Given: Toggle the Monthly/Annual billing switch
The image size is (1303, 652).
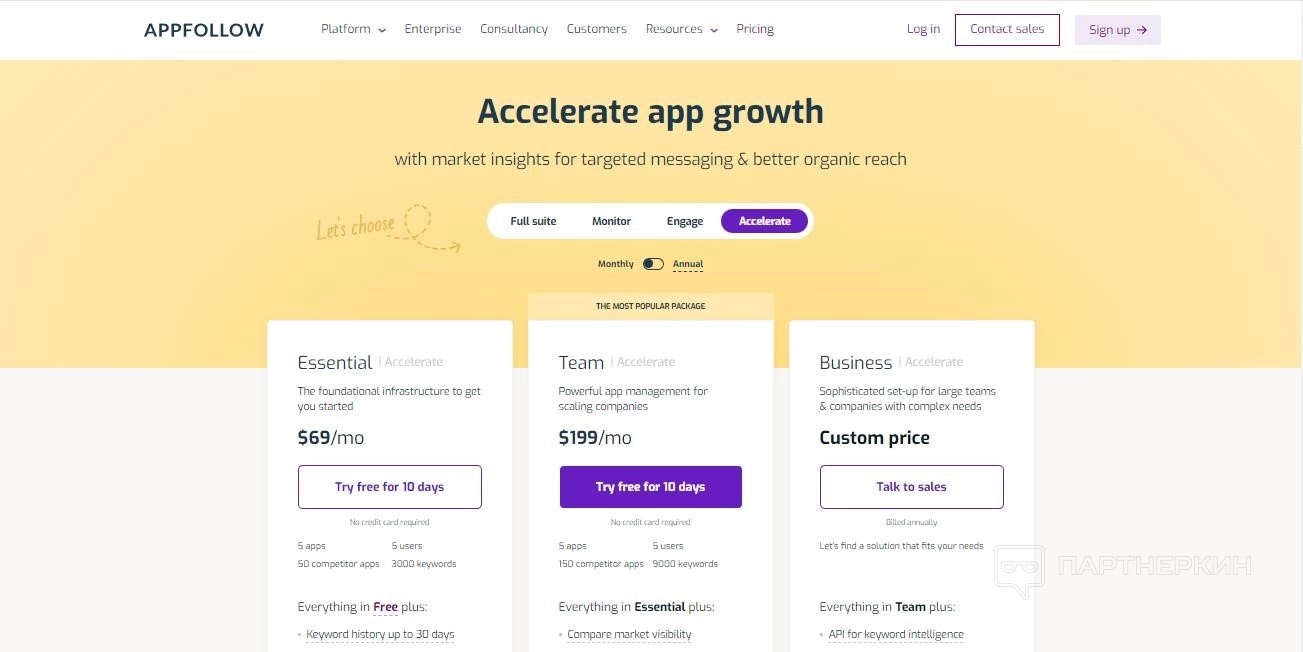Looking at the screenshot, I should pyautogui.click(x=653, y=264).
